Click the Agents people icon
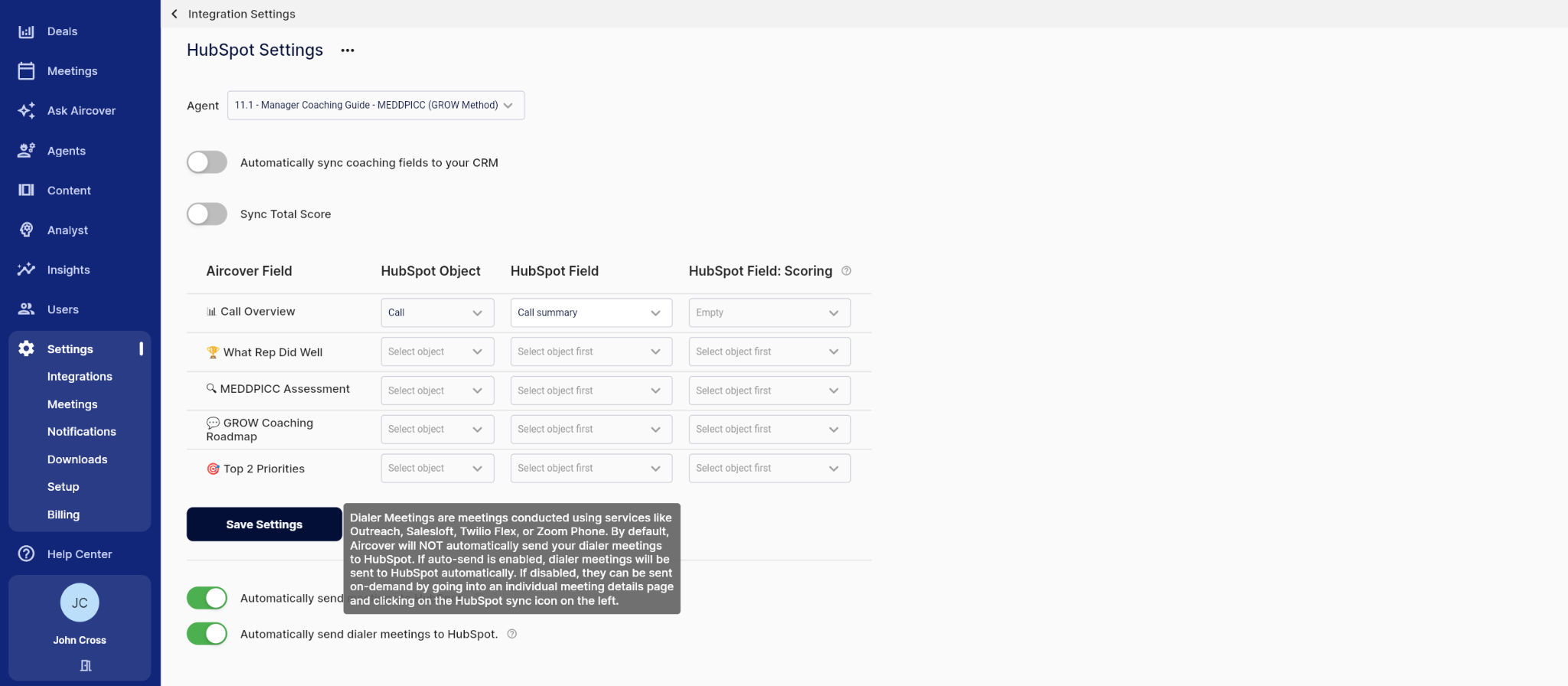1568x686 pixels. click(x=26, y=151)
